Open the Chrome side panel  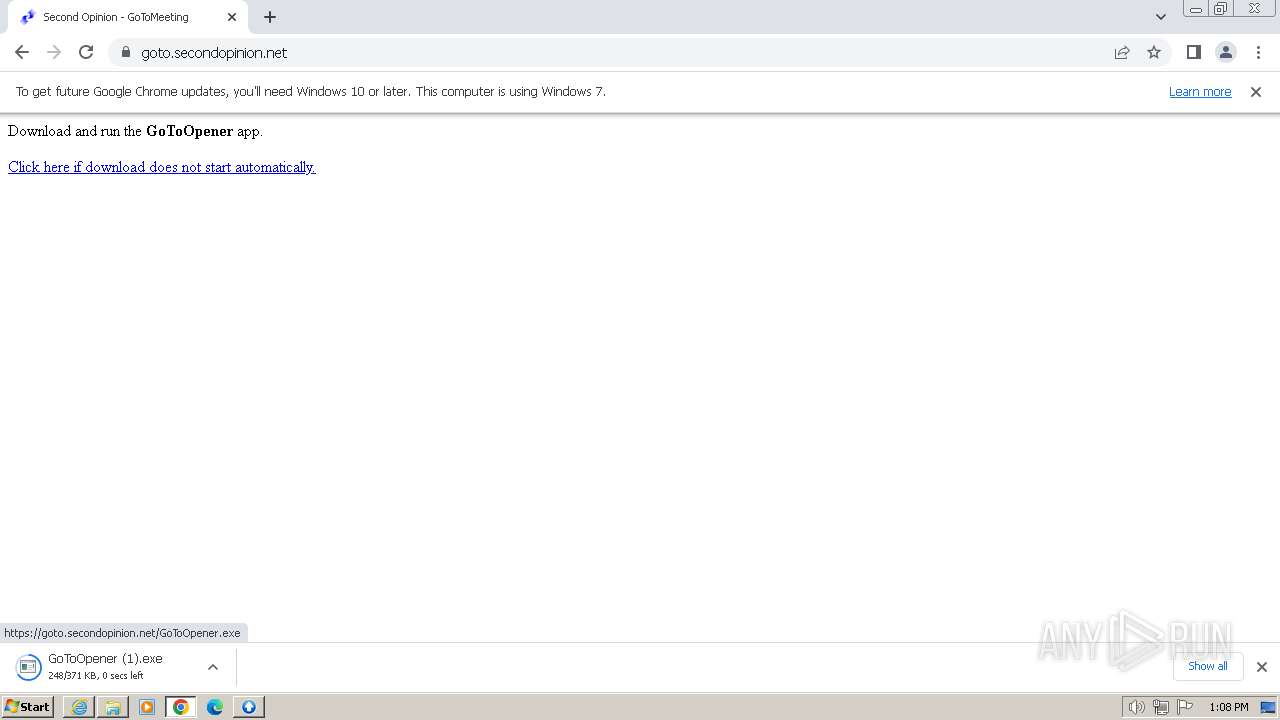[1193, 52]
